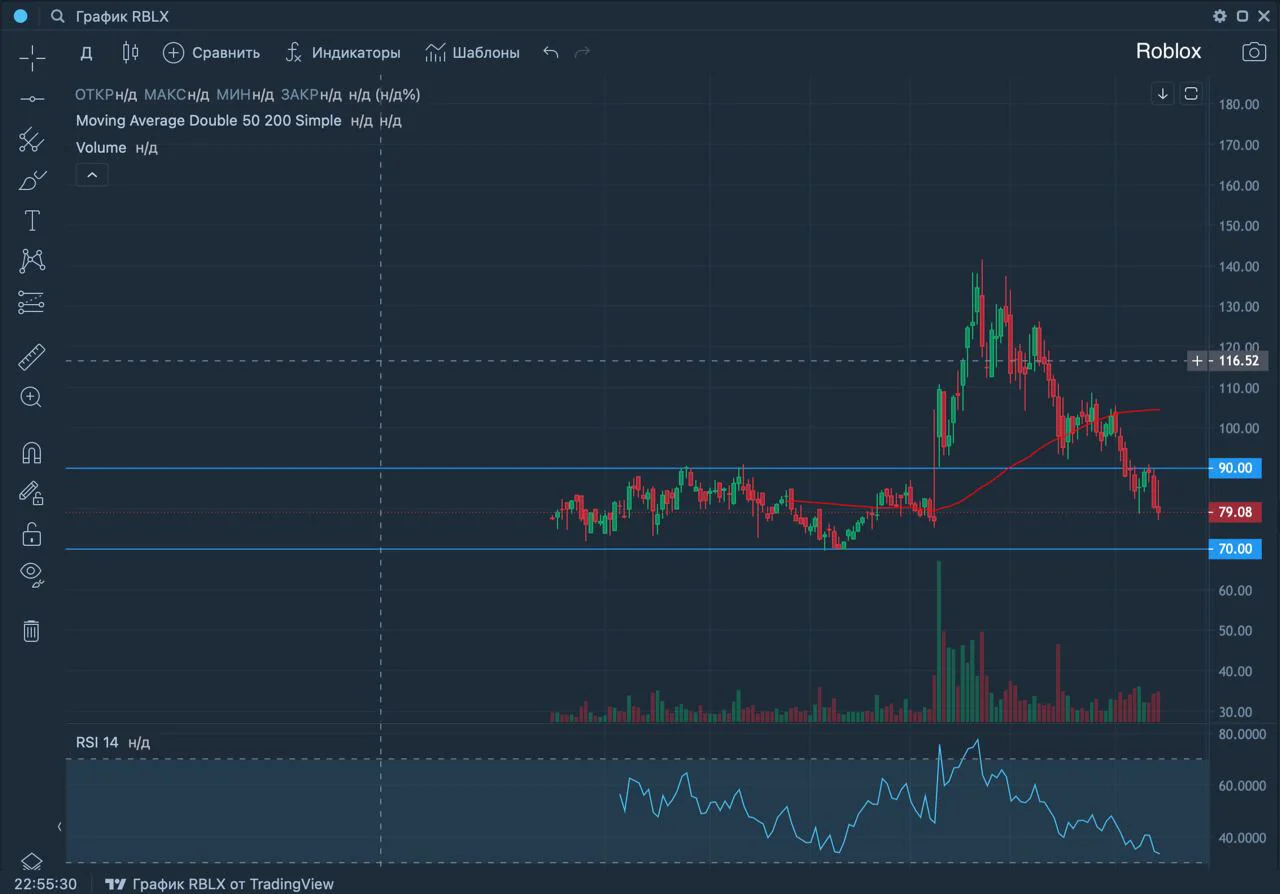The height and width of the screenshot is (894, 1280).
Task: Click the plus button beside 116.52
Action: pos(1197,361)
